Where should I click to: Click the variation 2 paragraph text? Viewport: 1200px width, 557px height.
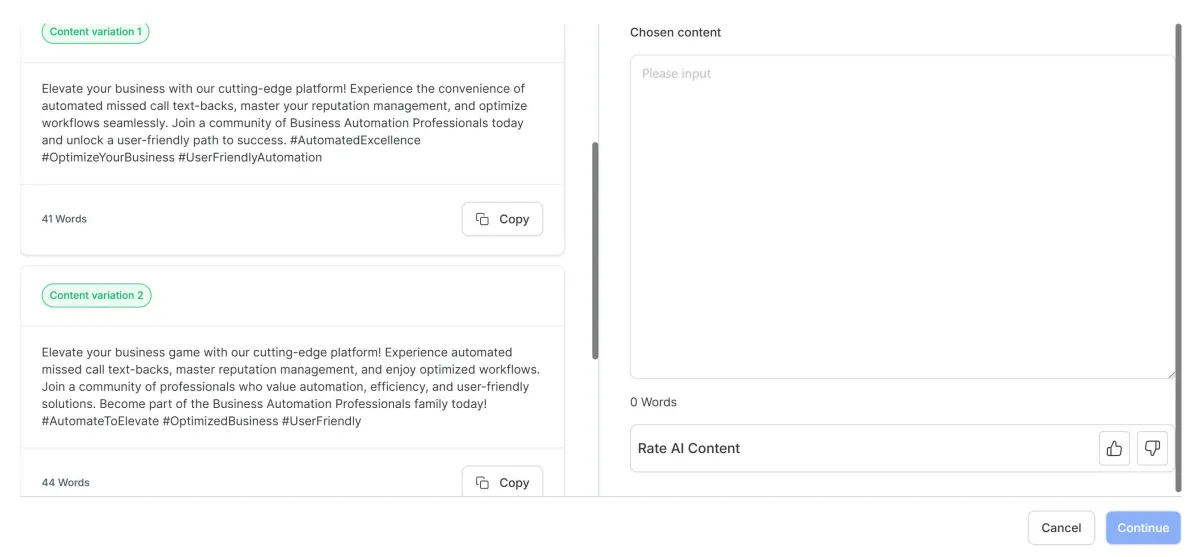(291, 387)
